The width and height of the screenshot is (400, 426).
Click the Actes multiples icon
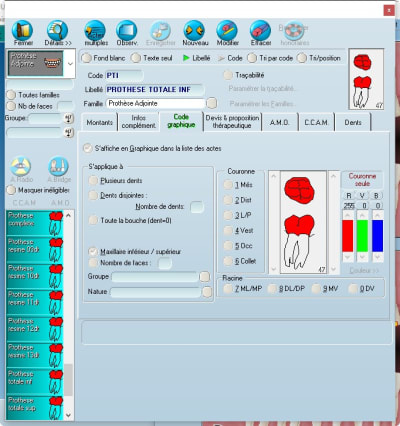pos(95,31)
